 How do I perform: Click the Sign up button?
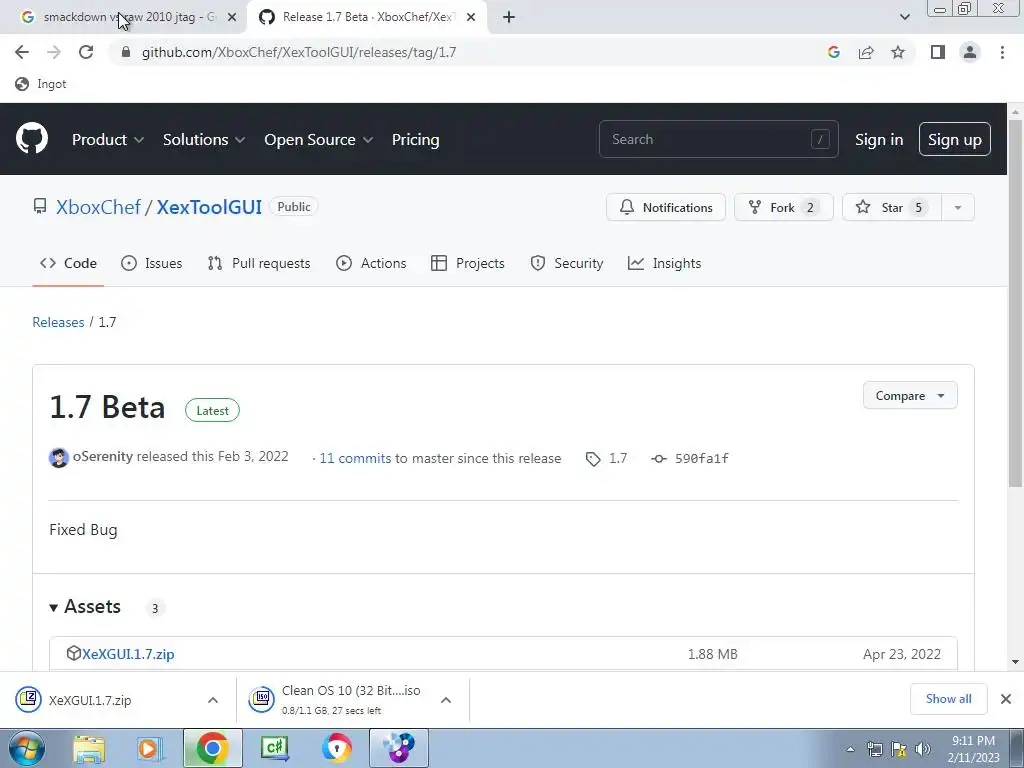tap(954, 139)
